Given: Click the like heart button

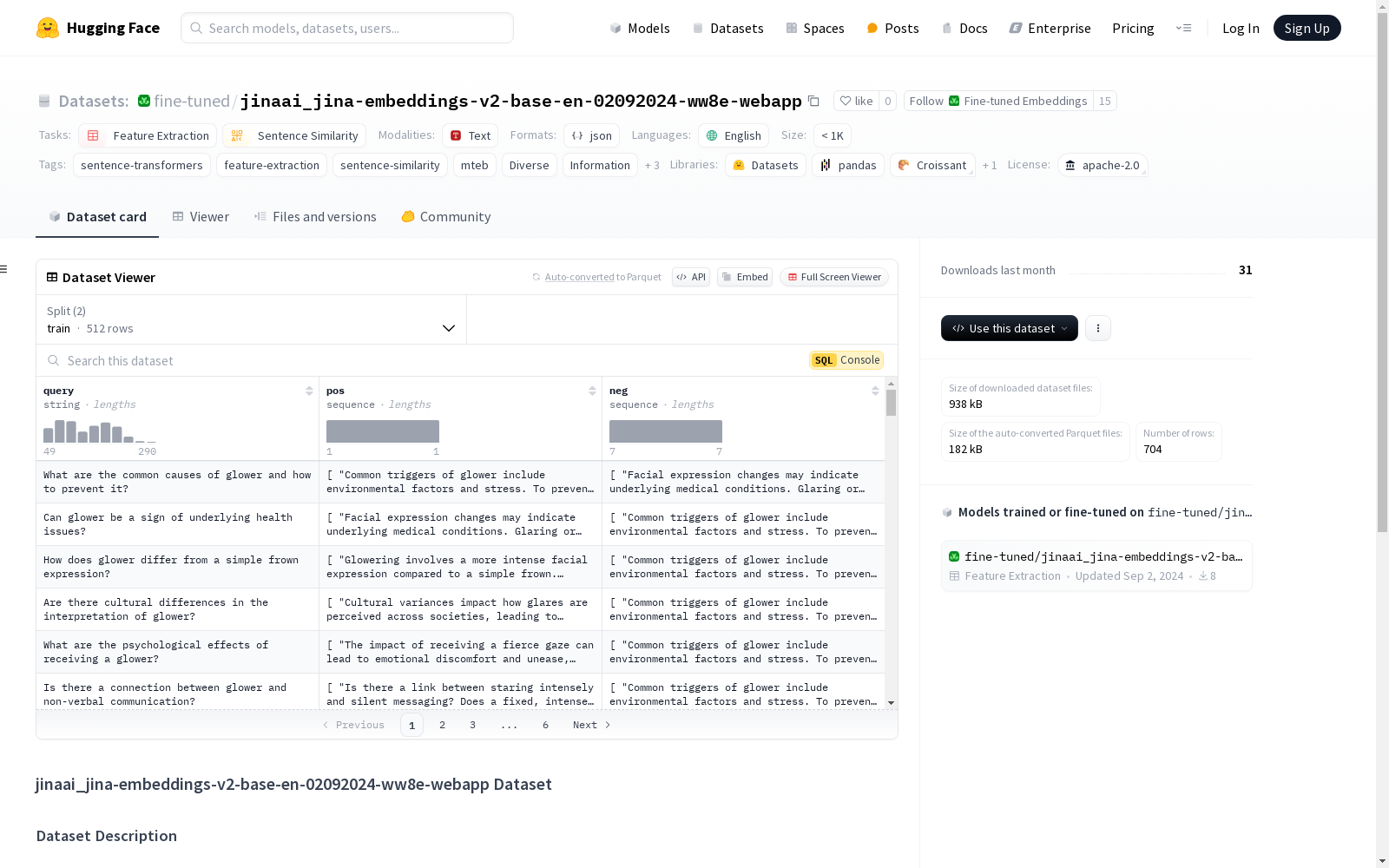Looking at the screenshot, I should coord(856,101).
